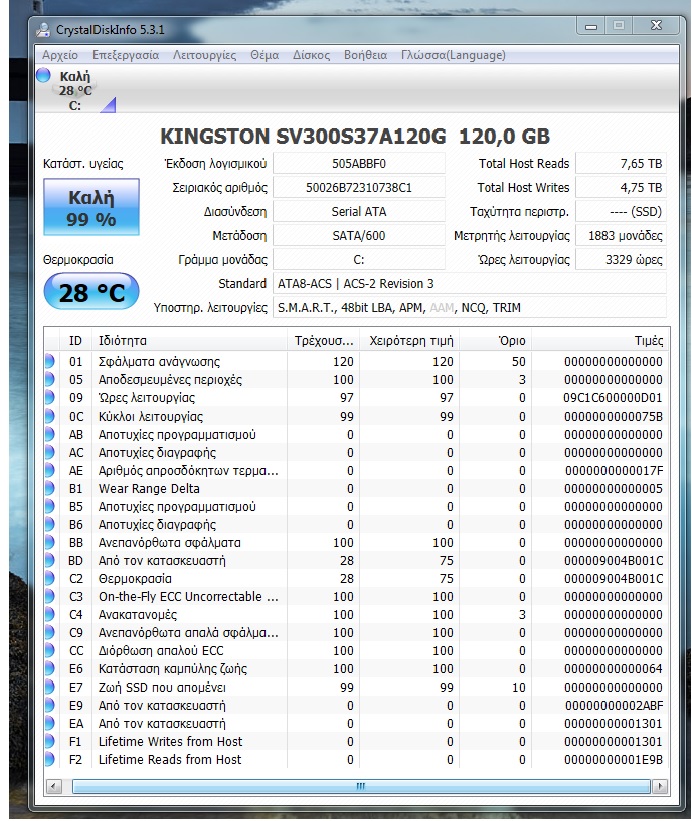Click the horizontal scrollbar right arrow
Image resolution: width=692 pixels, height=821 pixels.
pos(660,786)
